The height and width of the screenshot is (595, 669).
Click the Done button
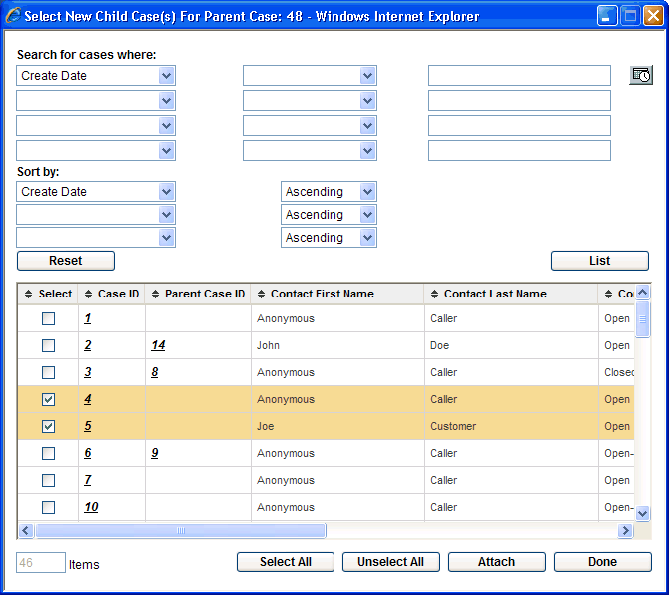coord(602,562)
